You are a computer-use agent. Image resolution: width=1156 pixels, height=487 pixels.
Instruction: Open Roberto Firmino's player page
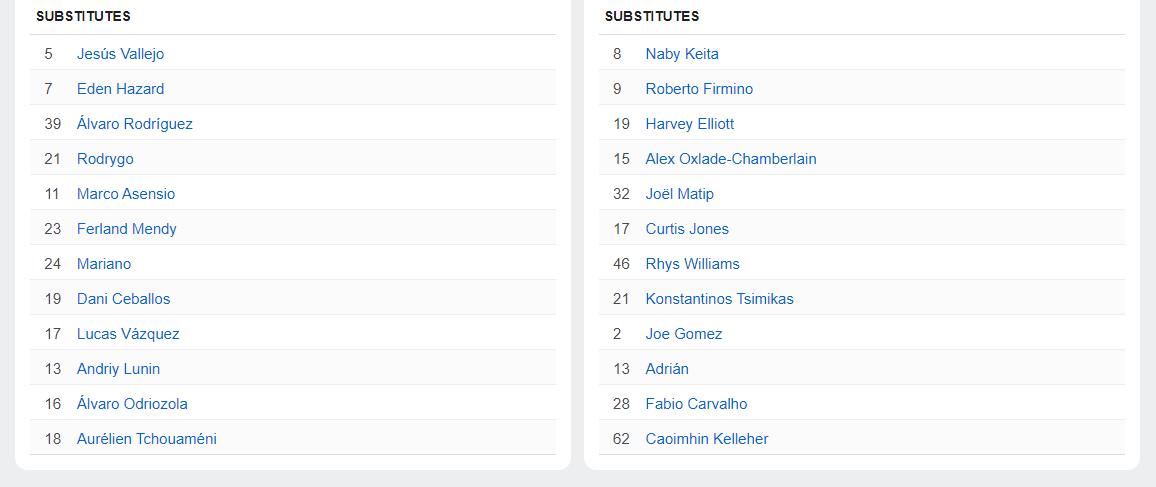click(x=699, y=89)
